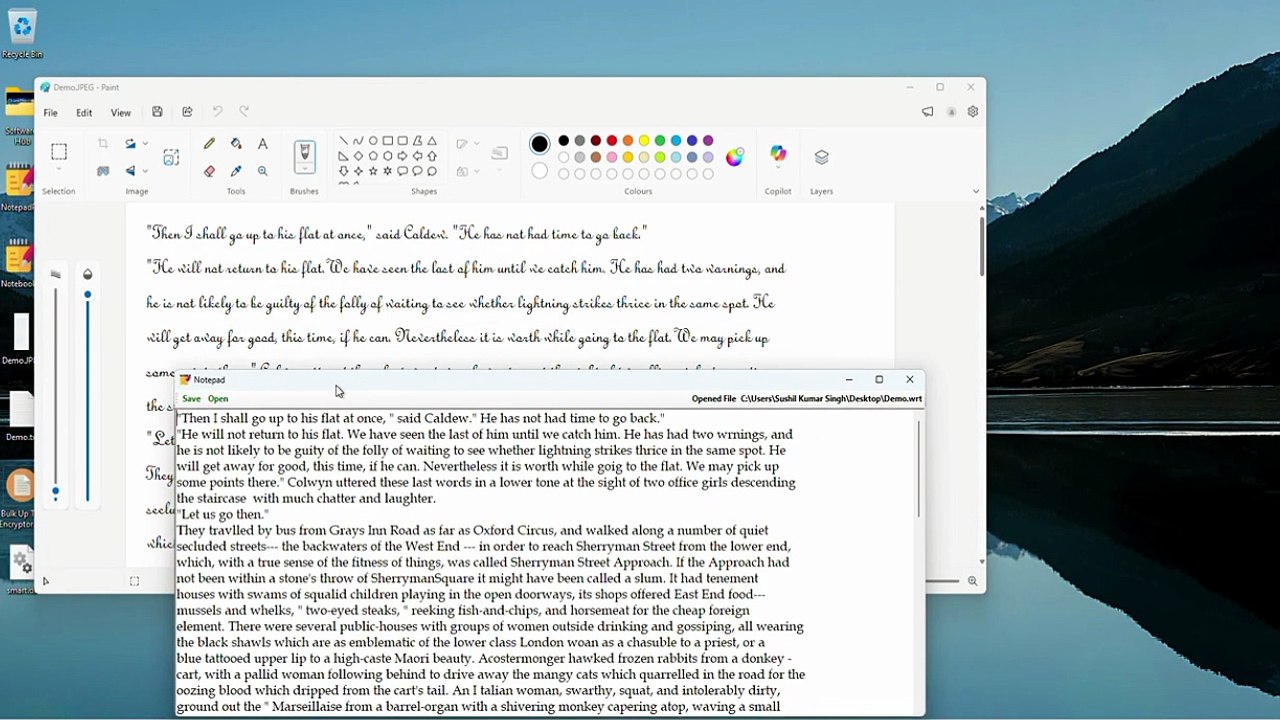1280x720 pixels.
Task: Select the white Colour 2 swatch
Action: coord(540,171)
